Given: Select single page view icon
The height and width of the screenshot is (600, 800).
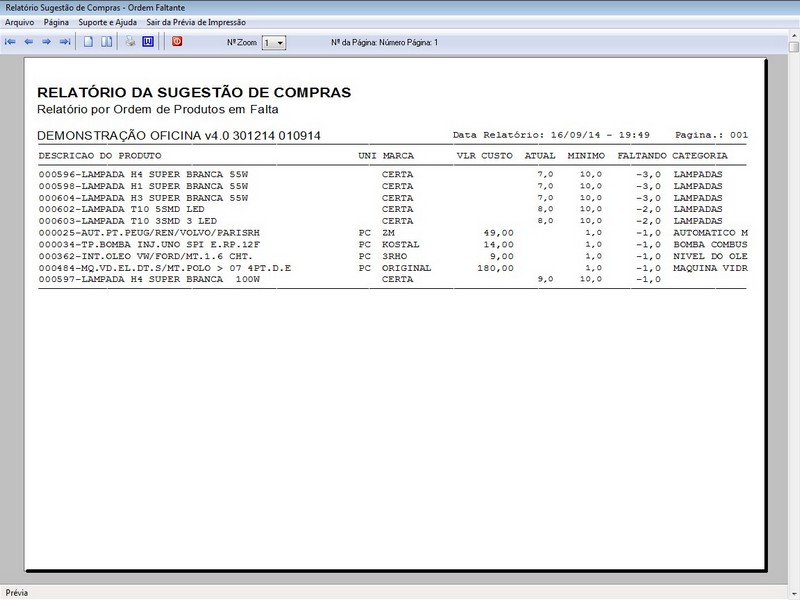Looking at the screenshot, I should coord(88,42).
